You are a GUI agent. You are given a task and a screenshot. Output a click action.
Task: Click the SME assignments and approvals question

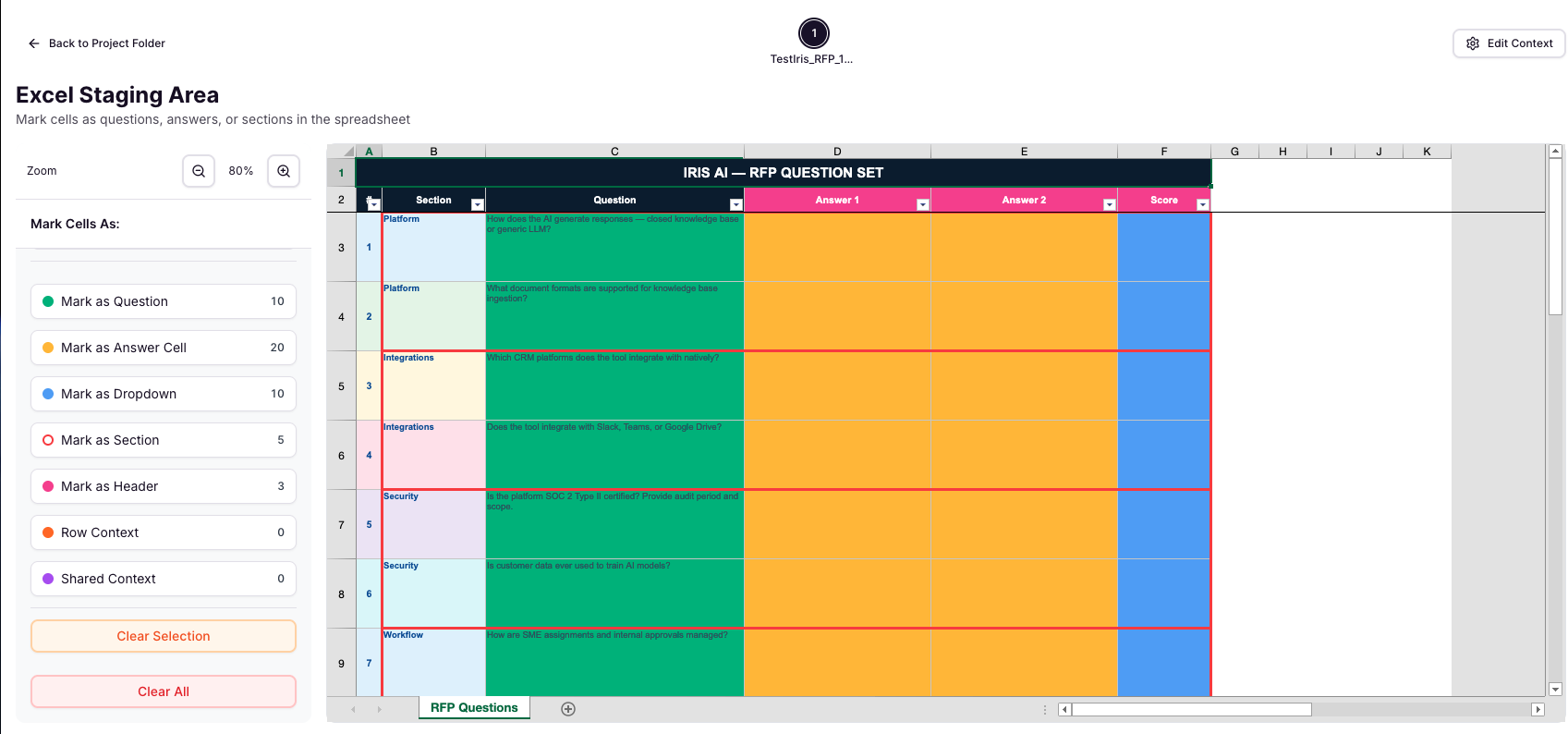(614, 663)
